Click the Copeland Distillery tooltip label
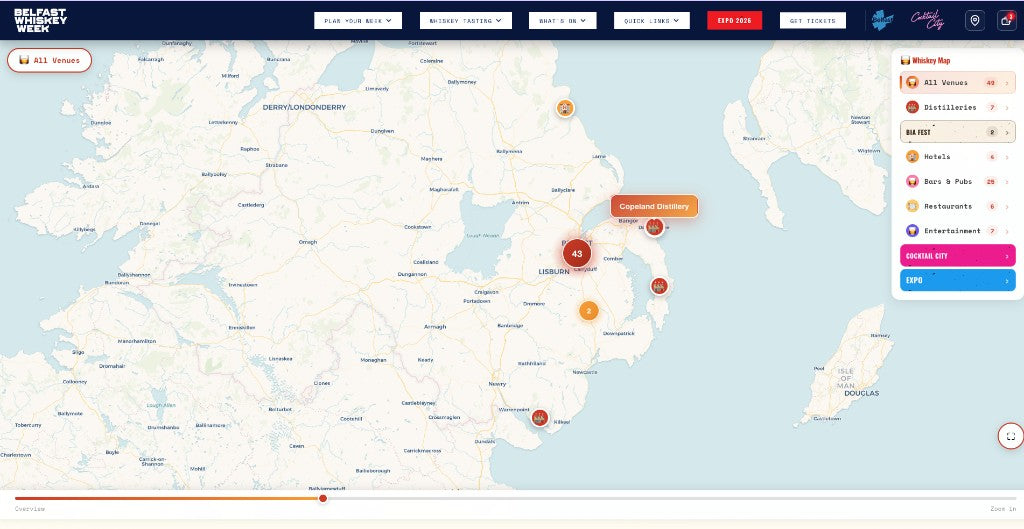Viewport: 1024px width, 529px height. pos(654,206)
